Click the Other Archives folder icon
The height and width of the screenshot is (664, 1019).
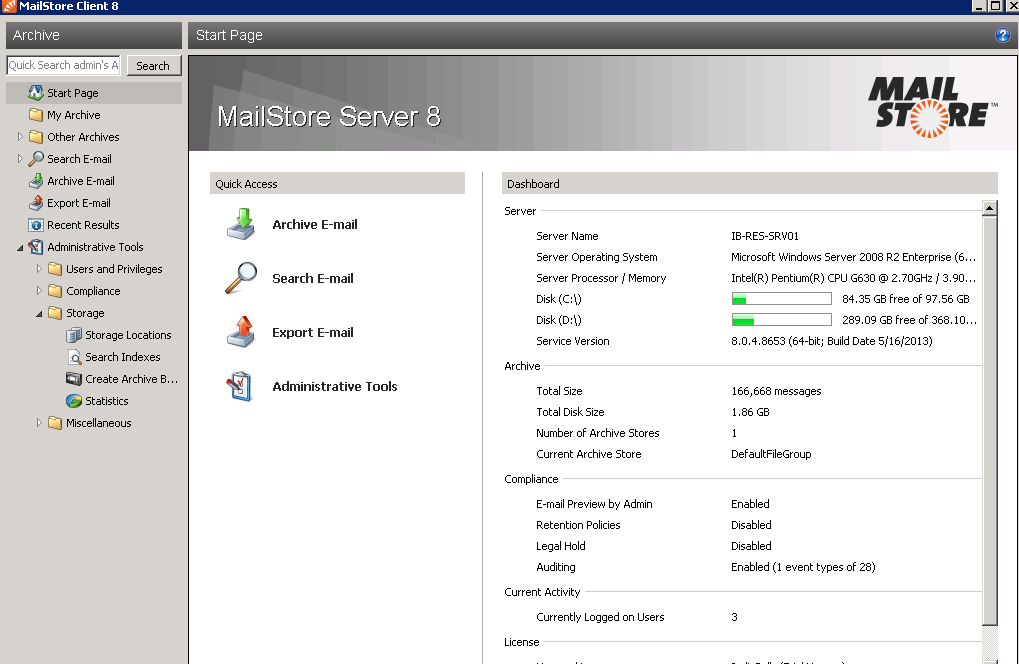[36, 137]
